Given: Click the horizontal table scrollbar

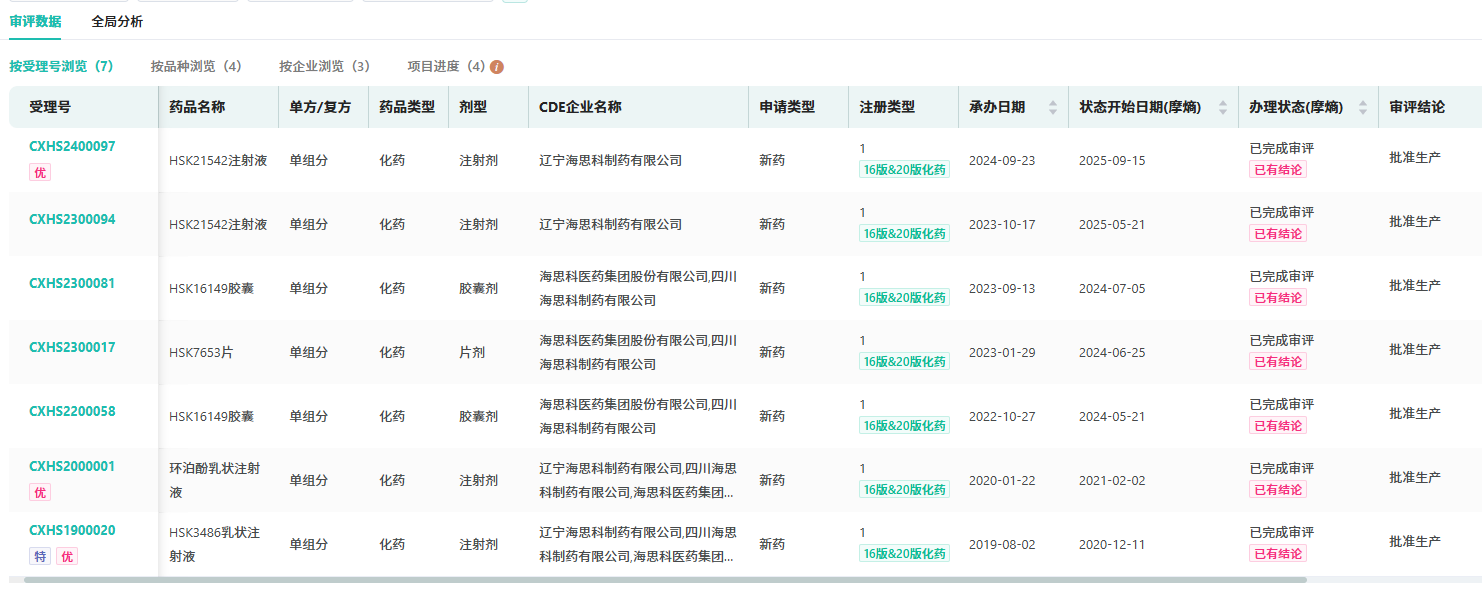Looking at the screenshot, I should 665,580.
